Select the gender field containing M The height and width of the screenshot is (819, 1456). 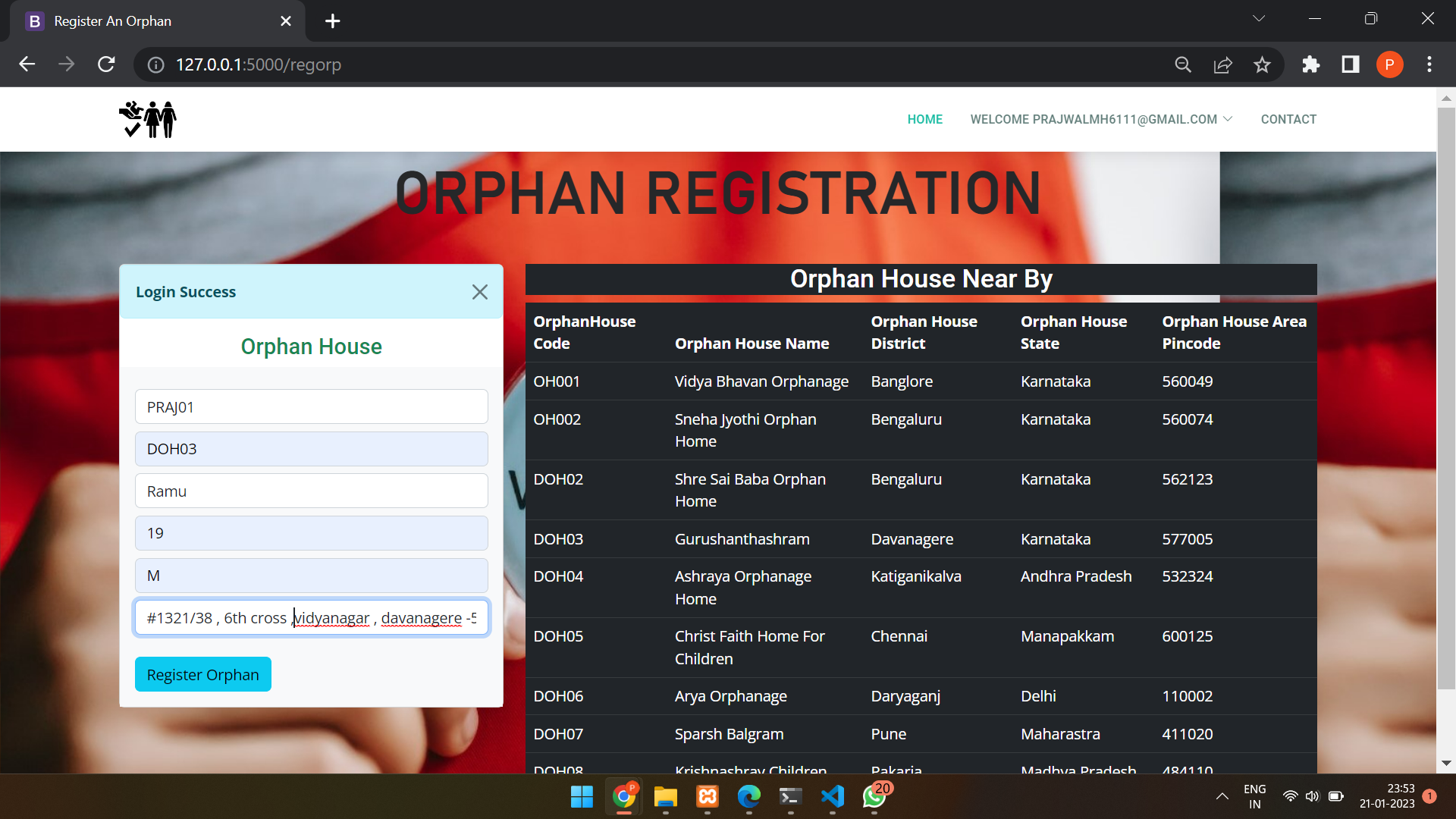coord(311,576)
